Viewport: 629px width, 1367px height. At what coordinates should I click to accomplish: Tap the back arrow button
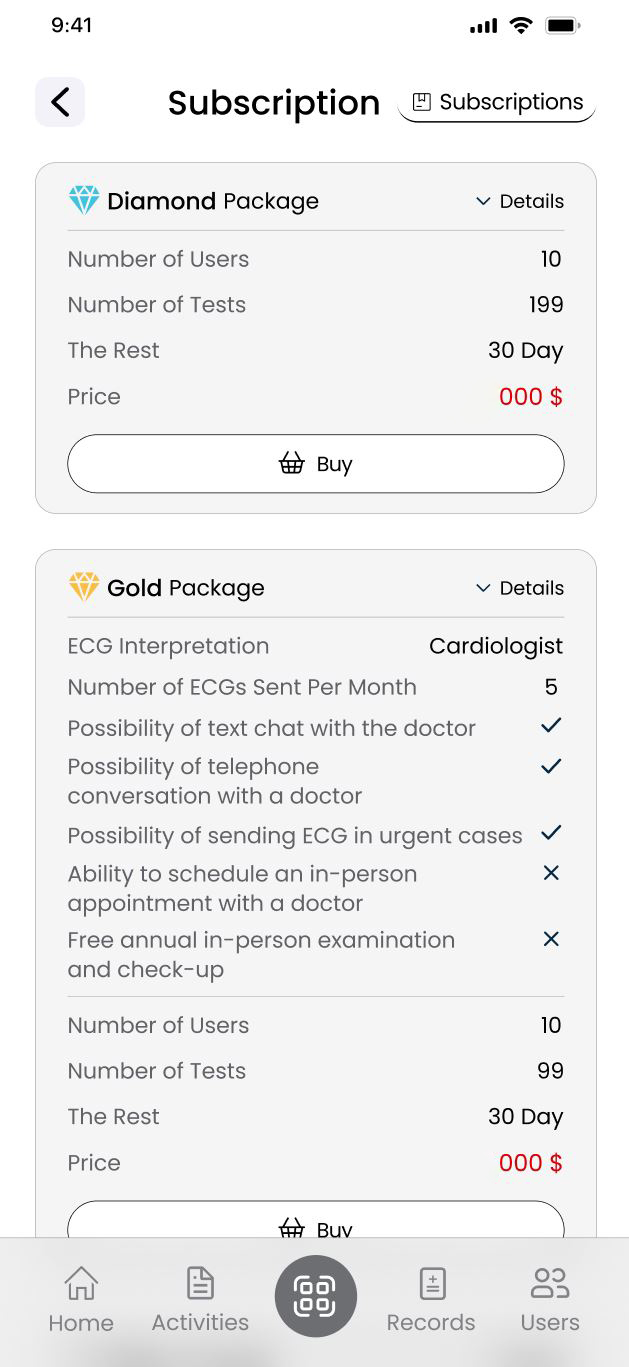[60, 102]
